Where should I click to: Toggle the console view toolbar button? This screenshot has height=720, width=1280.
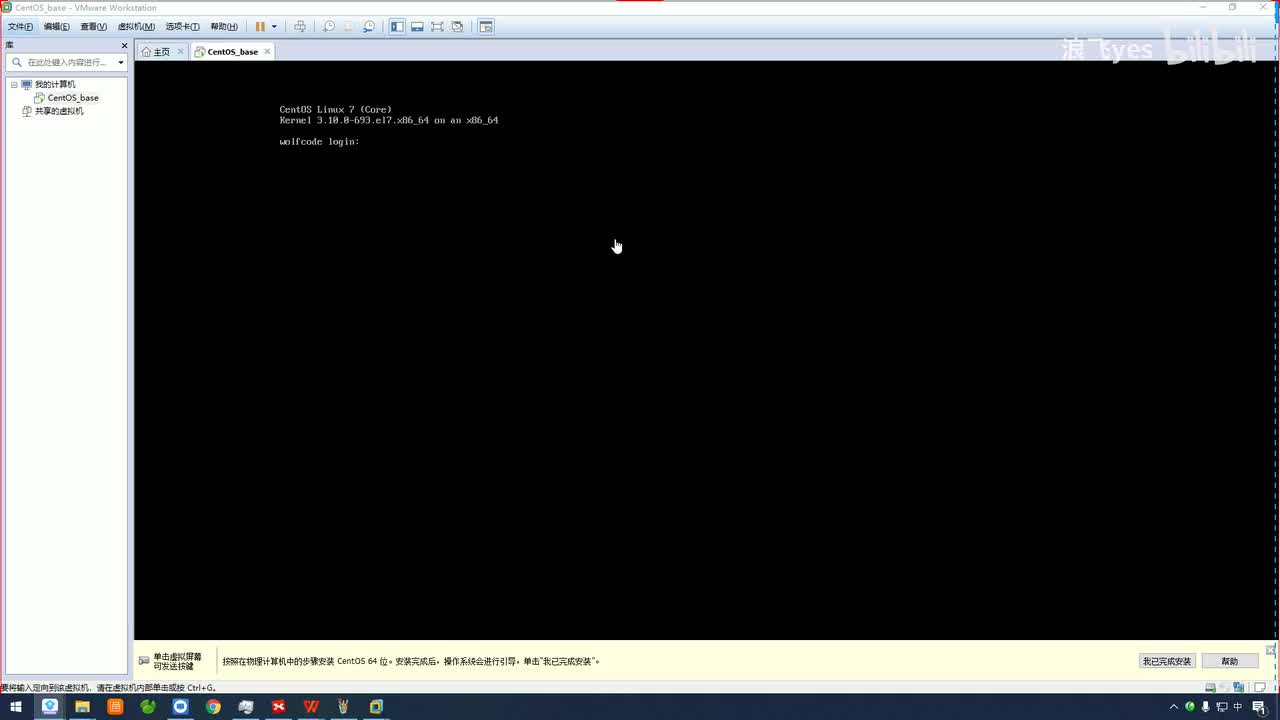click(486, 27)
